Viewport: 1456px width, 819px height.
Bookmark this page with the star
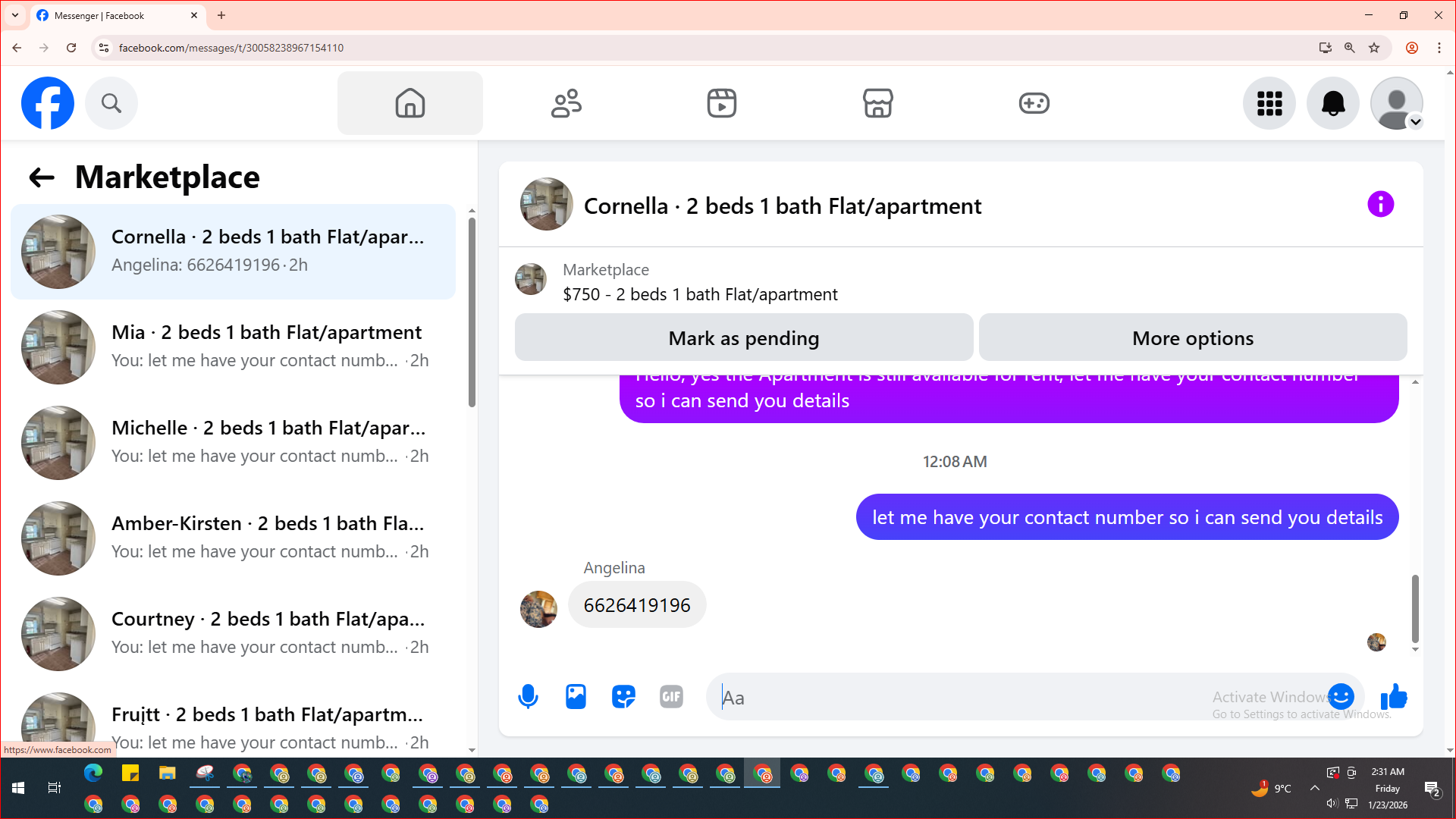pos(1374,48)
